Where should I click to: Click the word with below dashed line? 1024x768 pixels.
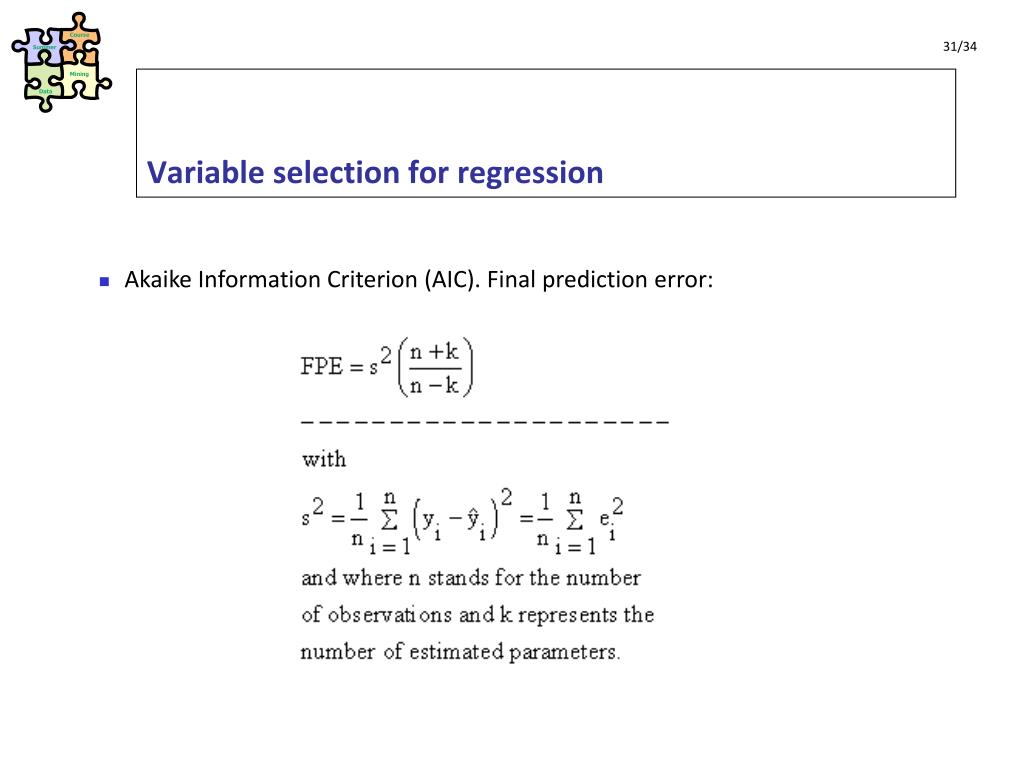pyautogui.click(x=324, y=460)
